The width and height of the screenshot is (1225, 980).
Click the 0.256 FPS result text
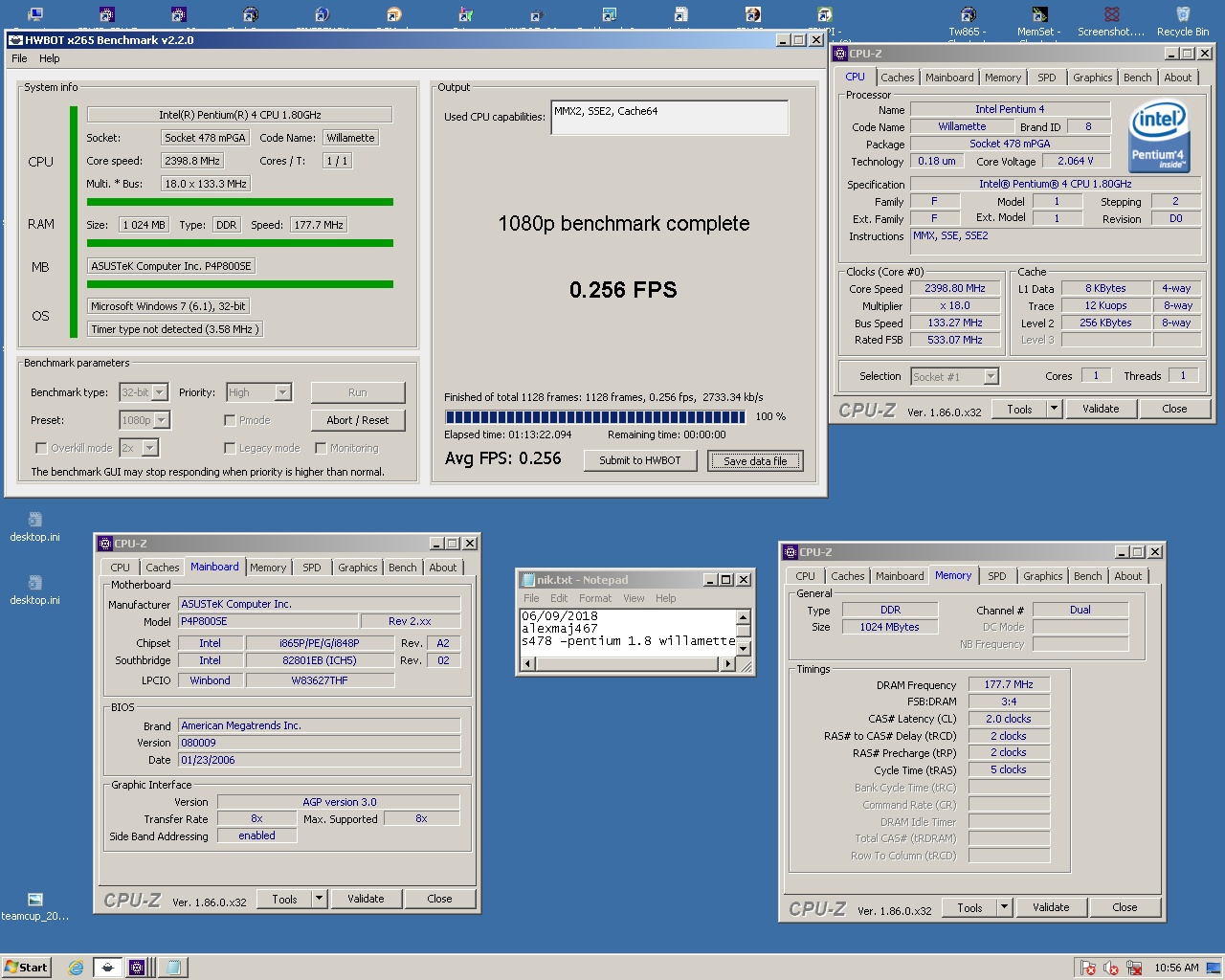[x=623, y=290]
